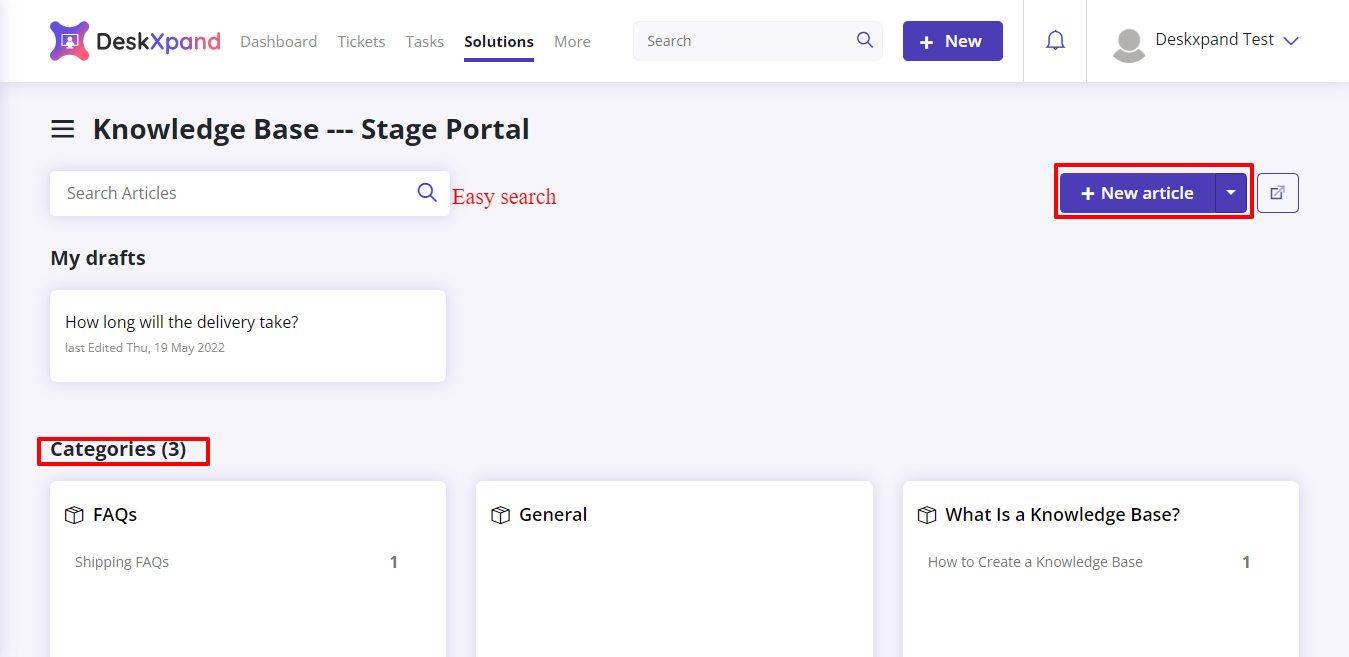Switch to the Dashboard section
This screenshot has width=1349, height=657.
tap(278, 41)
